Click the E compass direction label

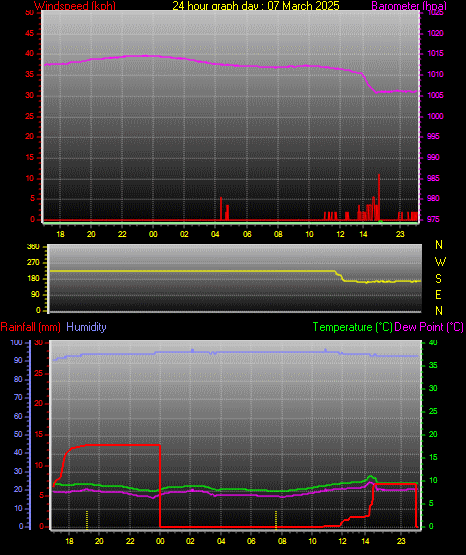438,294
